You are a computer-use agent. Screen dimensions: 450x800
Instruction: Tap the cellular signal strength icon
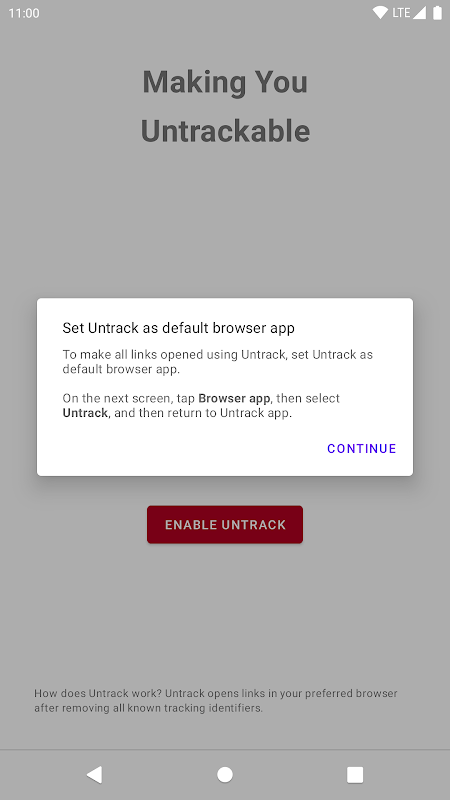coord(419,13)
